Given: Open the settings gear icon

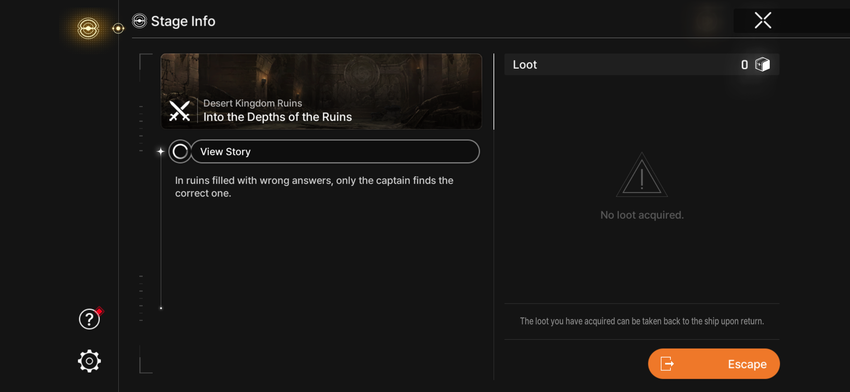Looking at the screenshot, I should [89, 361].
